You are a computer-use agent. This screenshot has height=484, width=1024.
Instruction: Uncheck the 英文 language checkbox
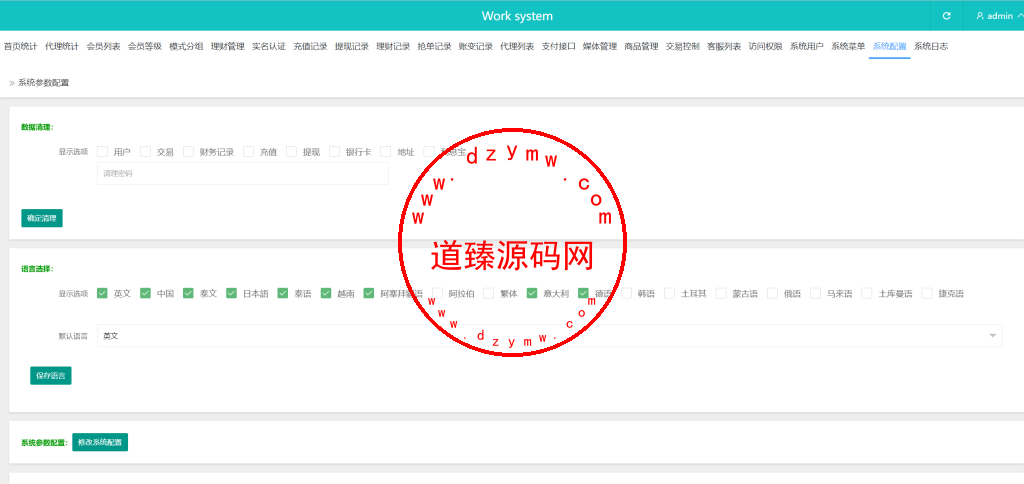click(103, 293)
